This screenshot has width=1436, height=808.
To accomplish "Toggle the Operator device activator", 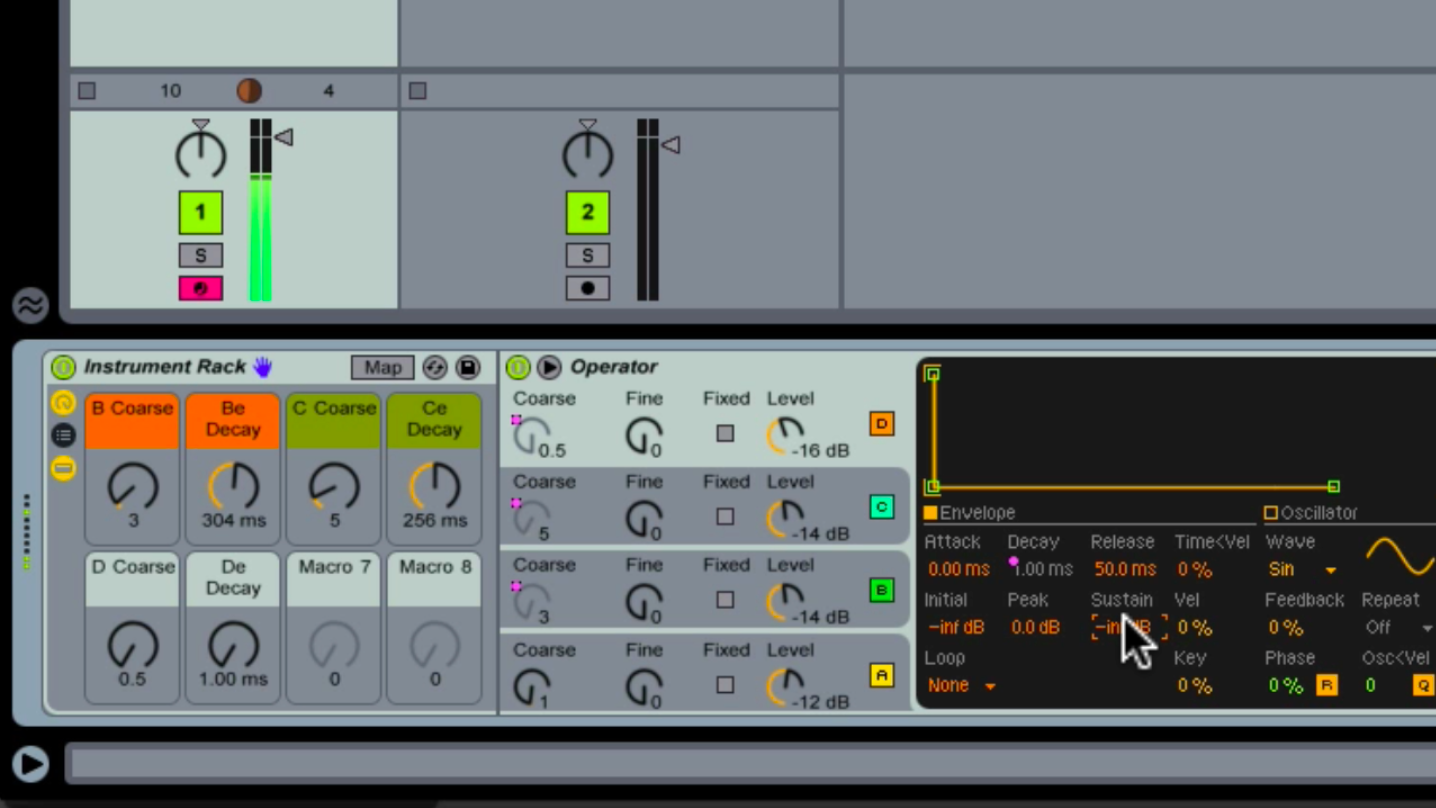I will click(x=518, y=367).
